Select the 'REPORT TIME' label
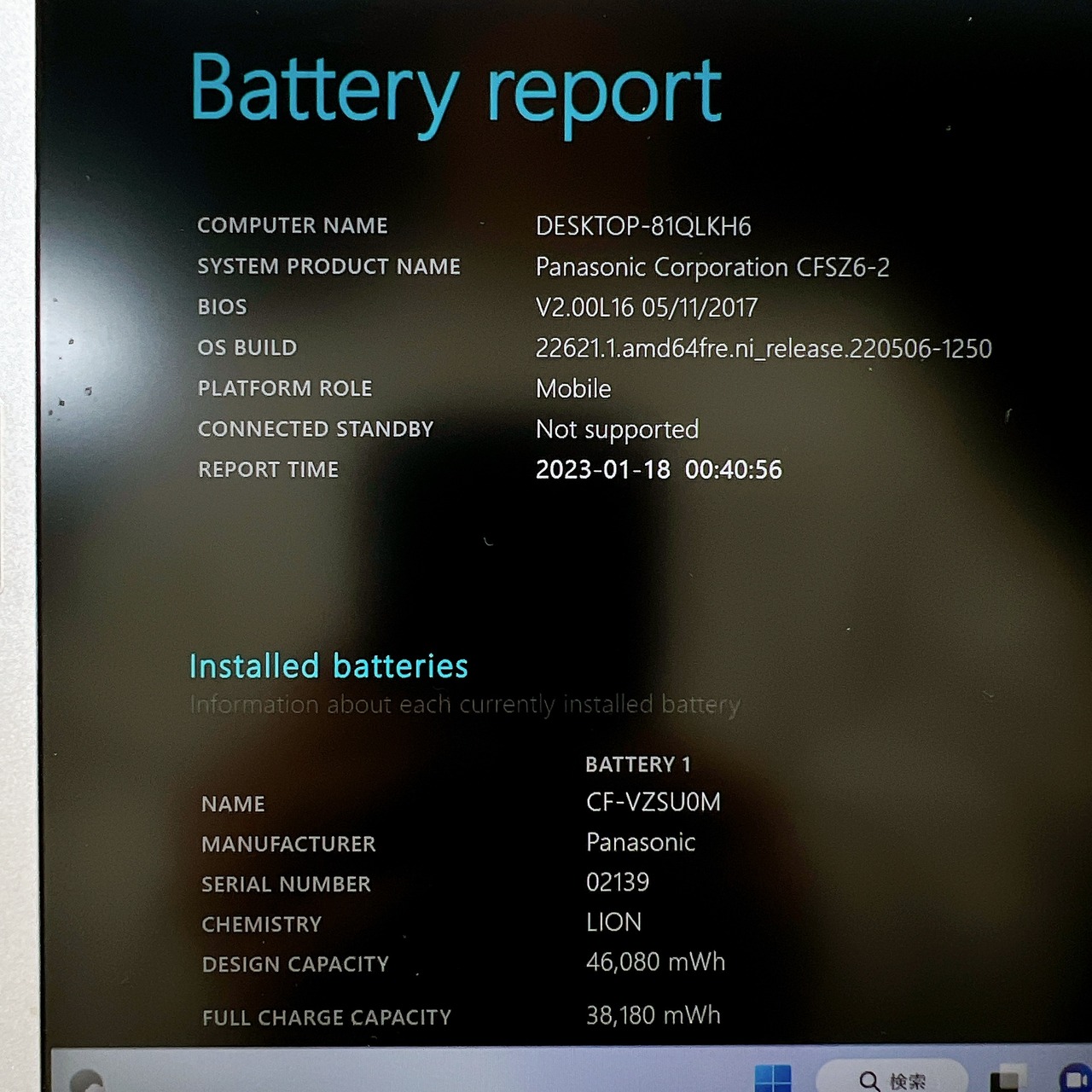The width and height of the screenshot is (1092, 1092). pos(269,469)
